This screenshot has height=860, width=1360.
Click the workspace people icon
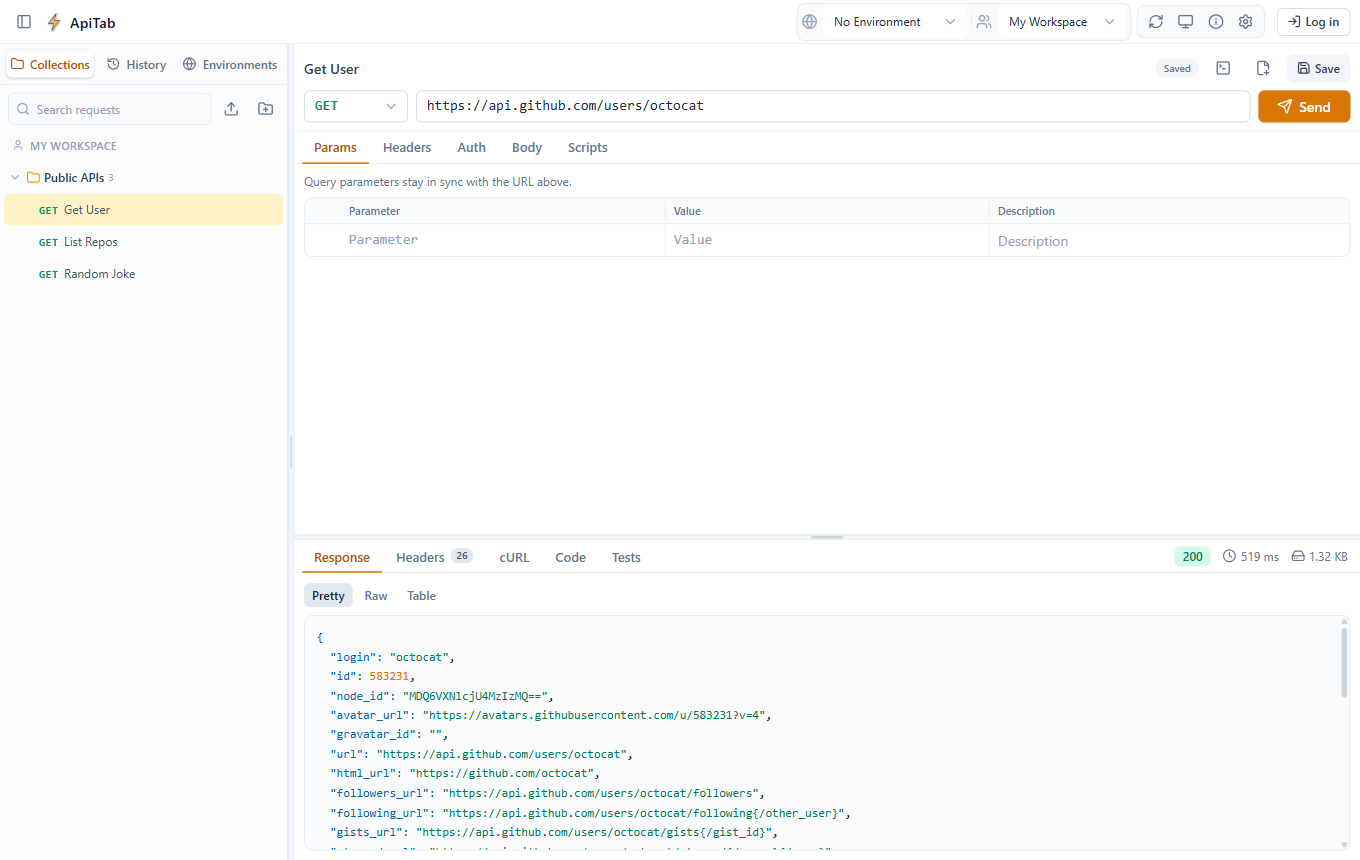pyautogui.click(x=985, y=22)
